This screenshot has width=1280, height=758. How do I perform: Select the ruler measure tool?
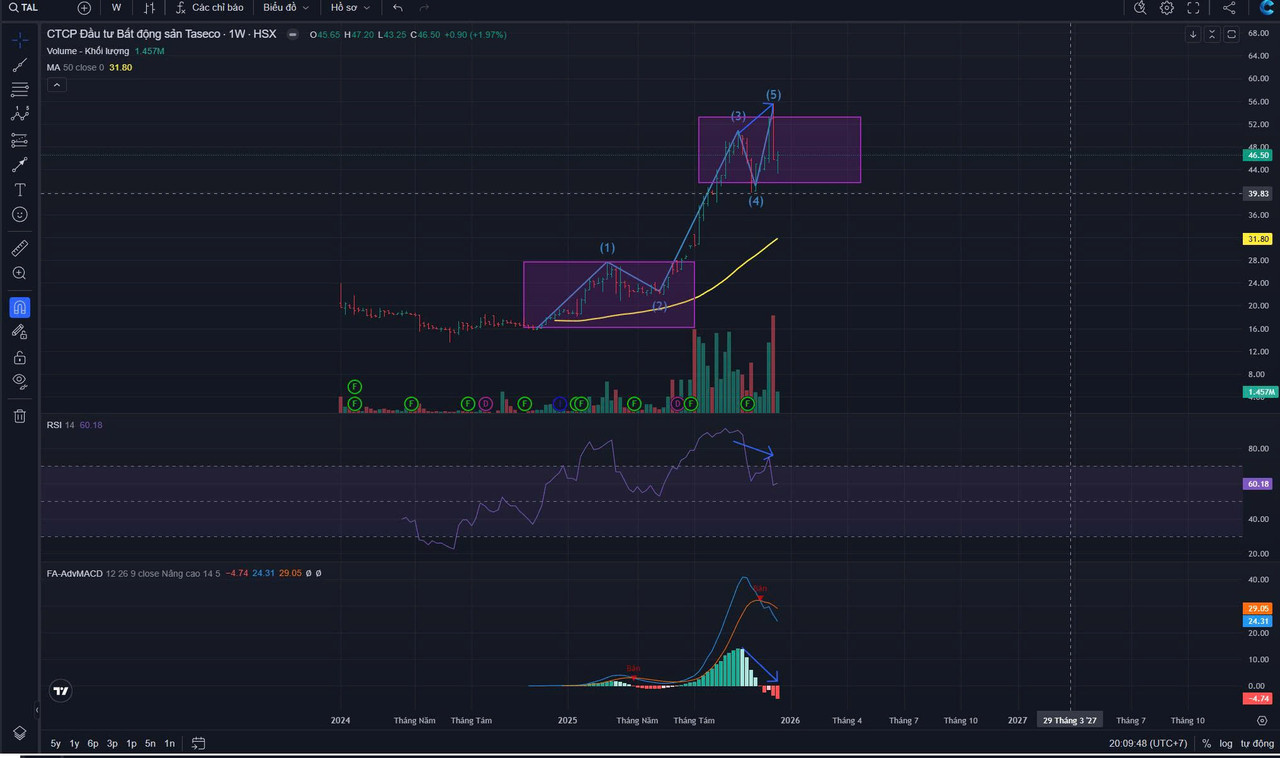click(19, 248)
